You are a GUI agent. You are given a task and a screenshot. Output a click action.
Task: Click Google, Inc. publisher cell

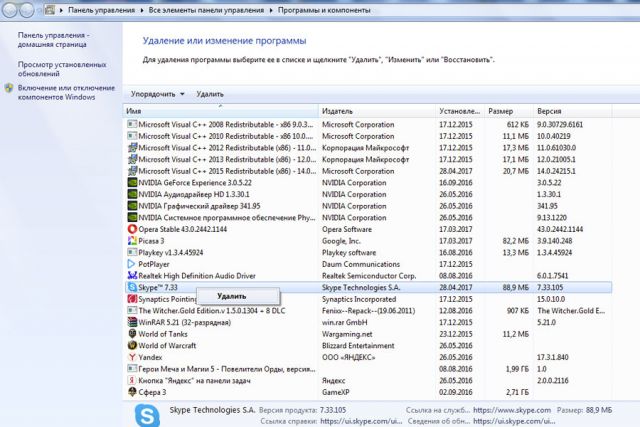(341, 241)
